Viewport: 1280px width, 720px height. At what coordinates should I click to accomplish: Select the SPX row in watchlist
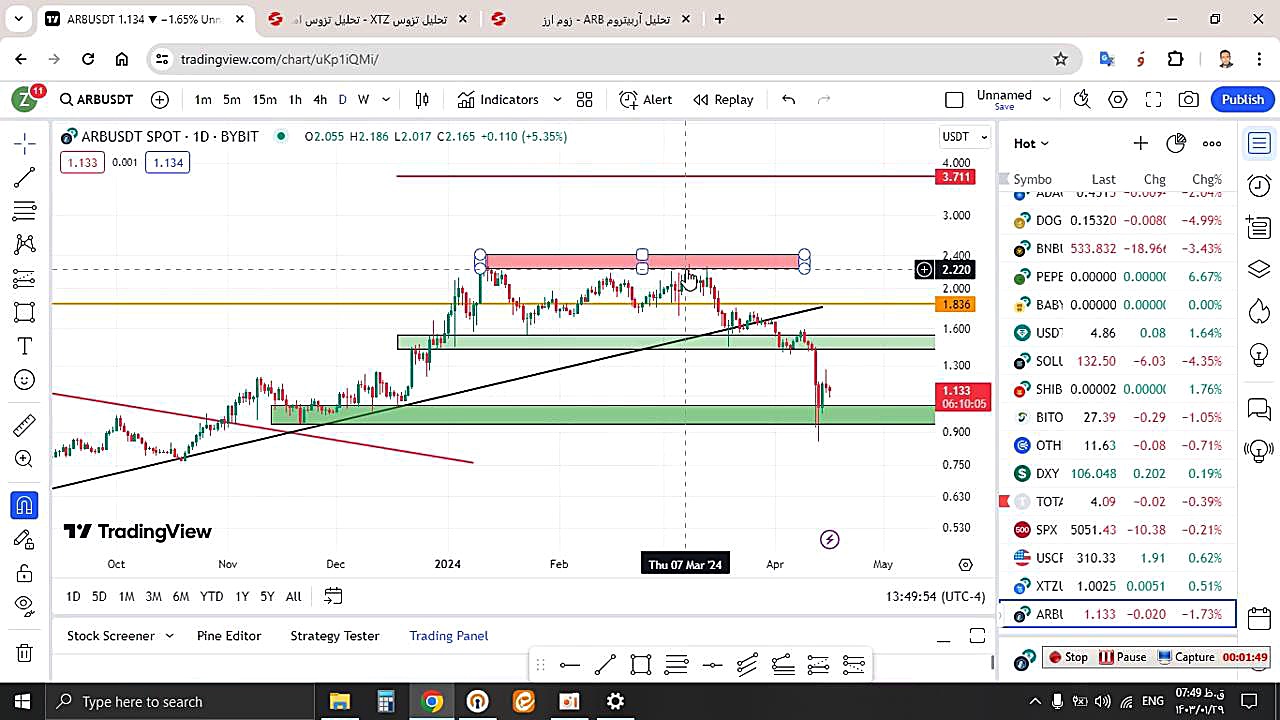point(1118,530)
